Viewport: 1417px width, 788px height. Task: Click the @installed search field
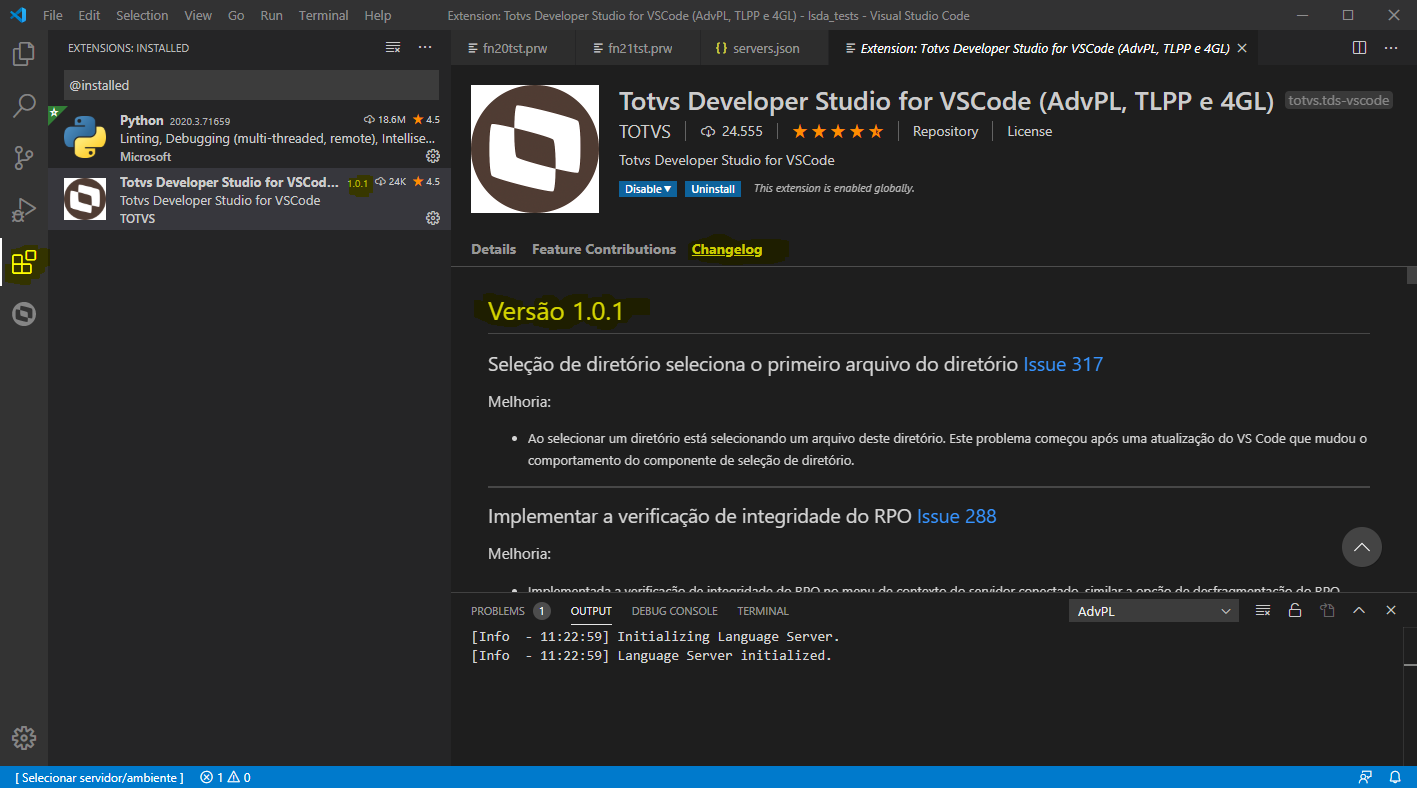pyautogui.click(x=251, y=85)
